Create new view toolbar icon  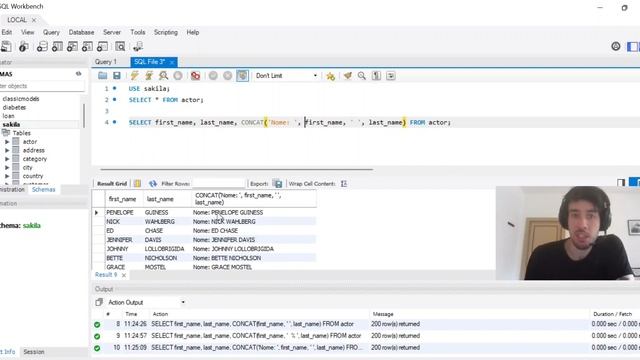point(72,47)
